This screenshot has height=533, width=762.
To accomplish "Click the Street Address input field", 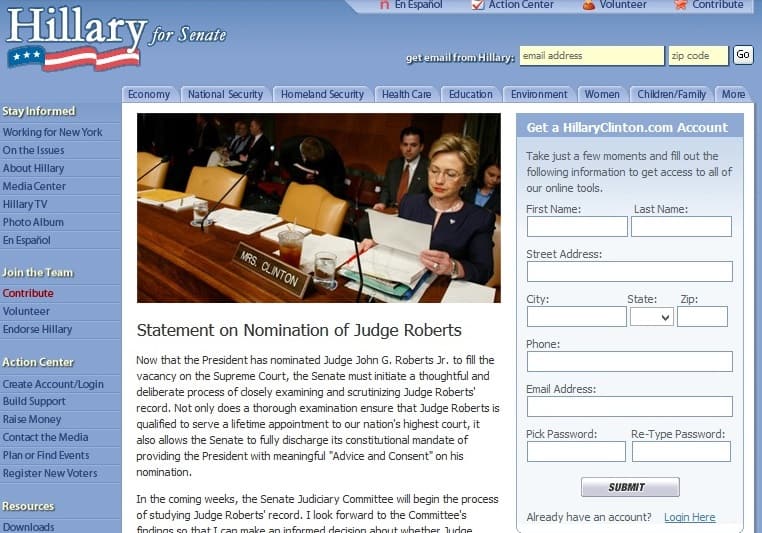I will 630,272.
